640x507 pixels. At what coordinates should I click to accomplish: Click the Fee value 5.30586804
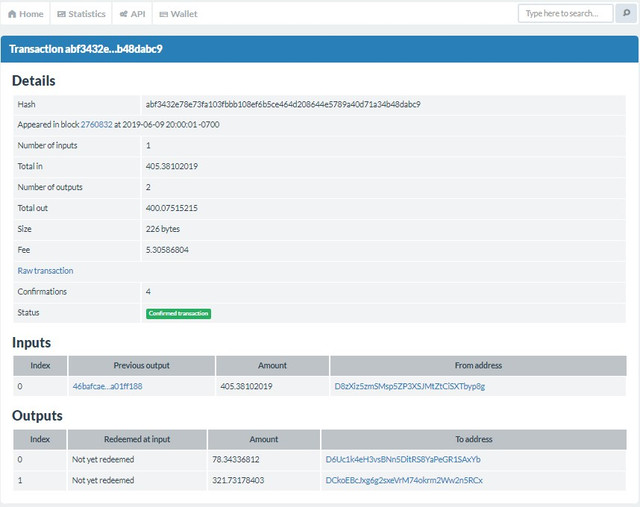point(167,250)
